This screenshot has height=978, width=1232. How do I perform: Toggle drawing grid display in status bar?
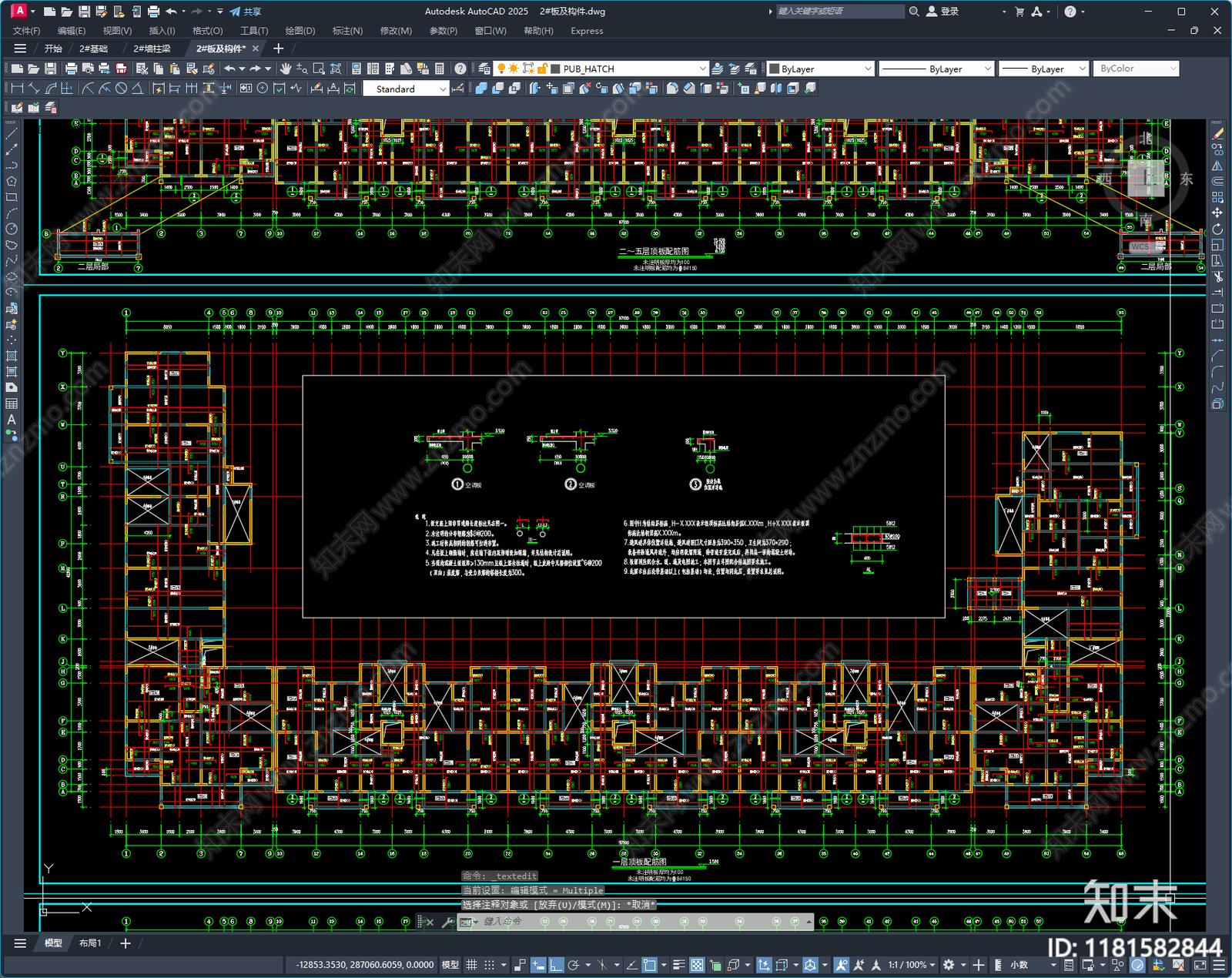[x=471, y=965]
